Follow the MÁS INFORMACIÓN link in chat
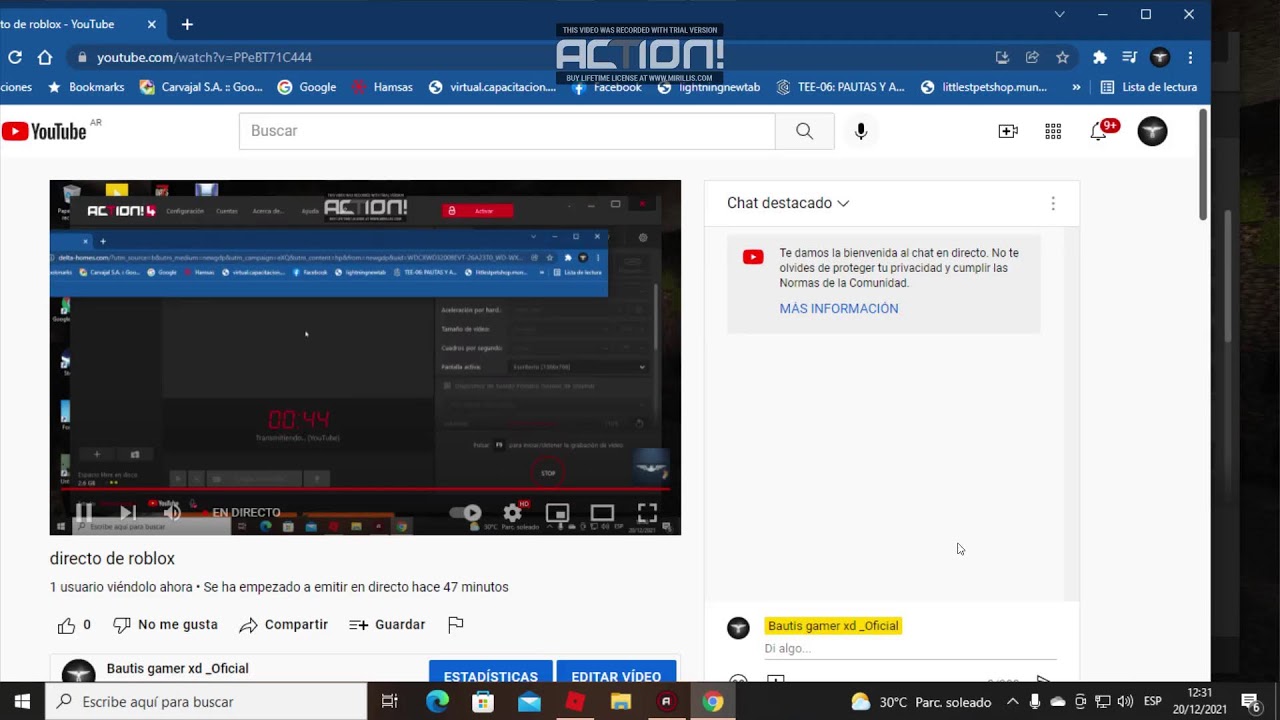 (x=839, y=308)
